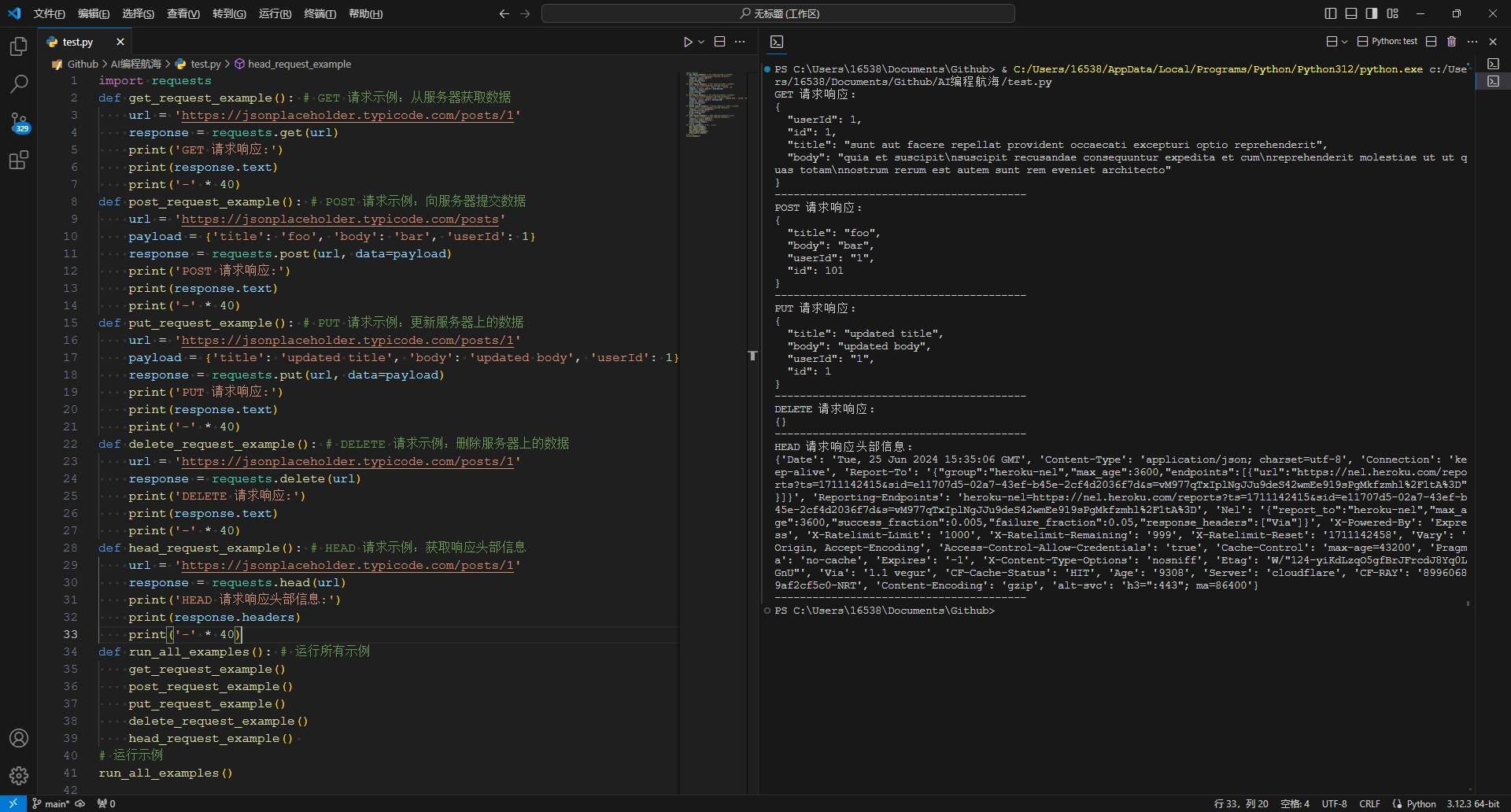Open the 编辑(E) menu

[94, 13]
